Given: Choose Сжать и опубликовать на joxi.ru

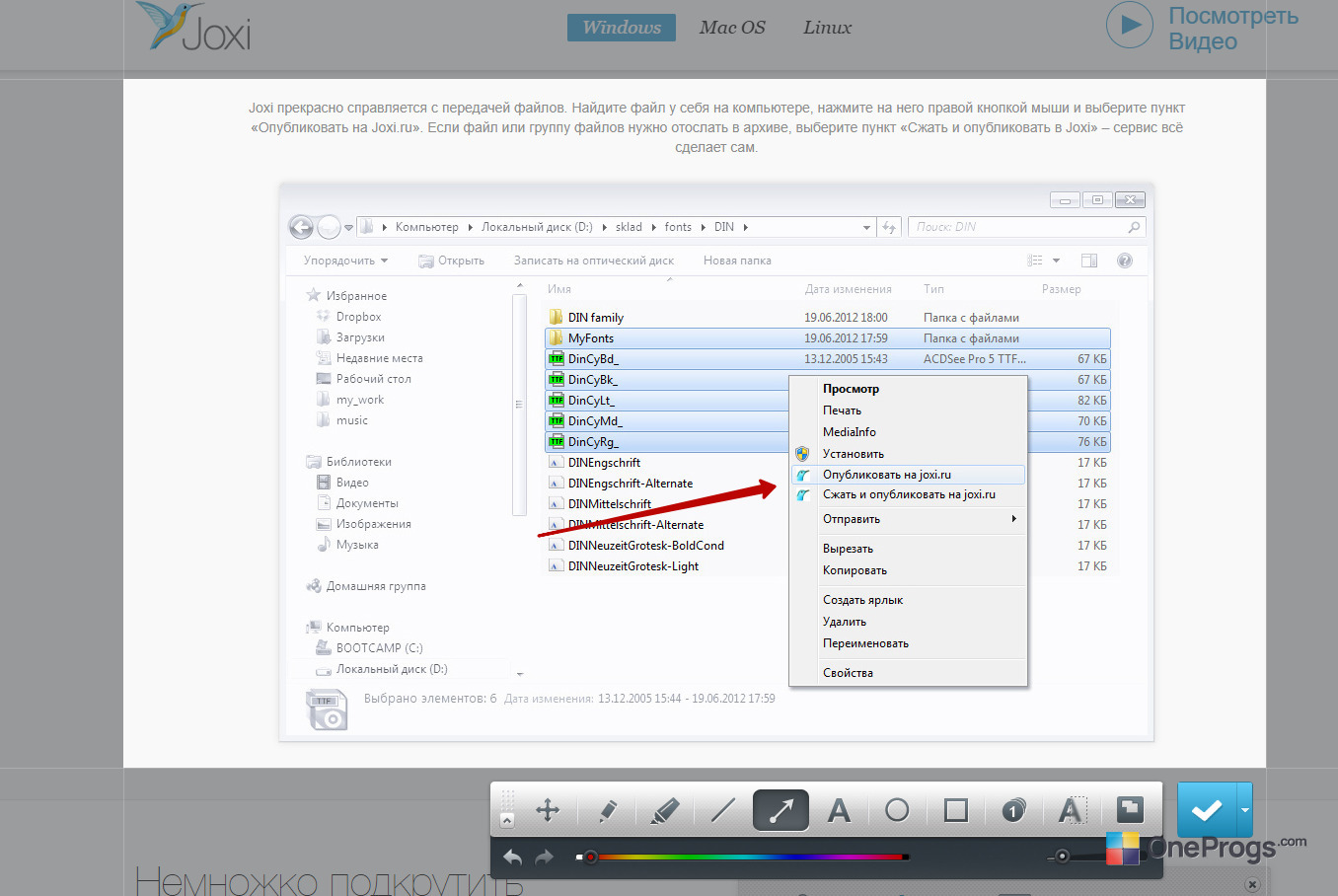Looking at the screenshot, I should (908, 494).
